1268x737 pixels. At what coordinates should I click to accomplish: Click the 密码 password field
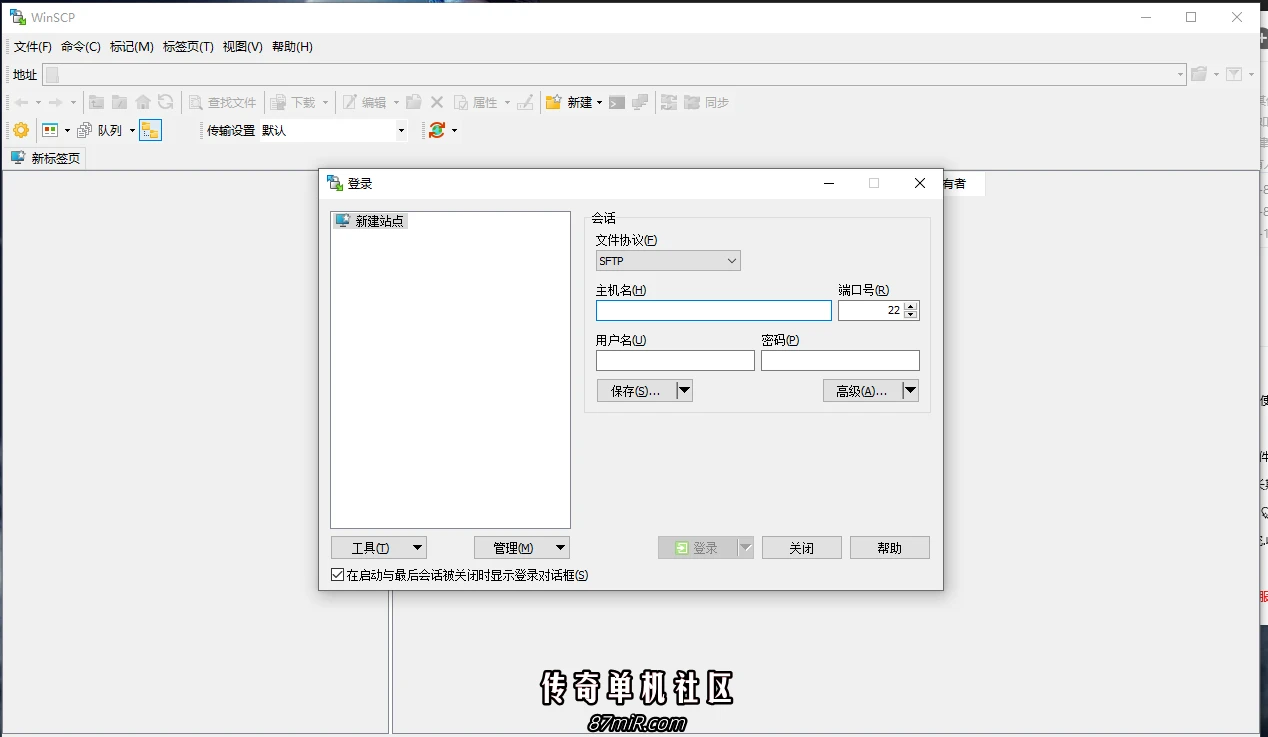[840, 361]
